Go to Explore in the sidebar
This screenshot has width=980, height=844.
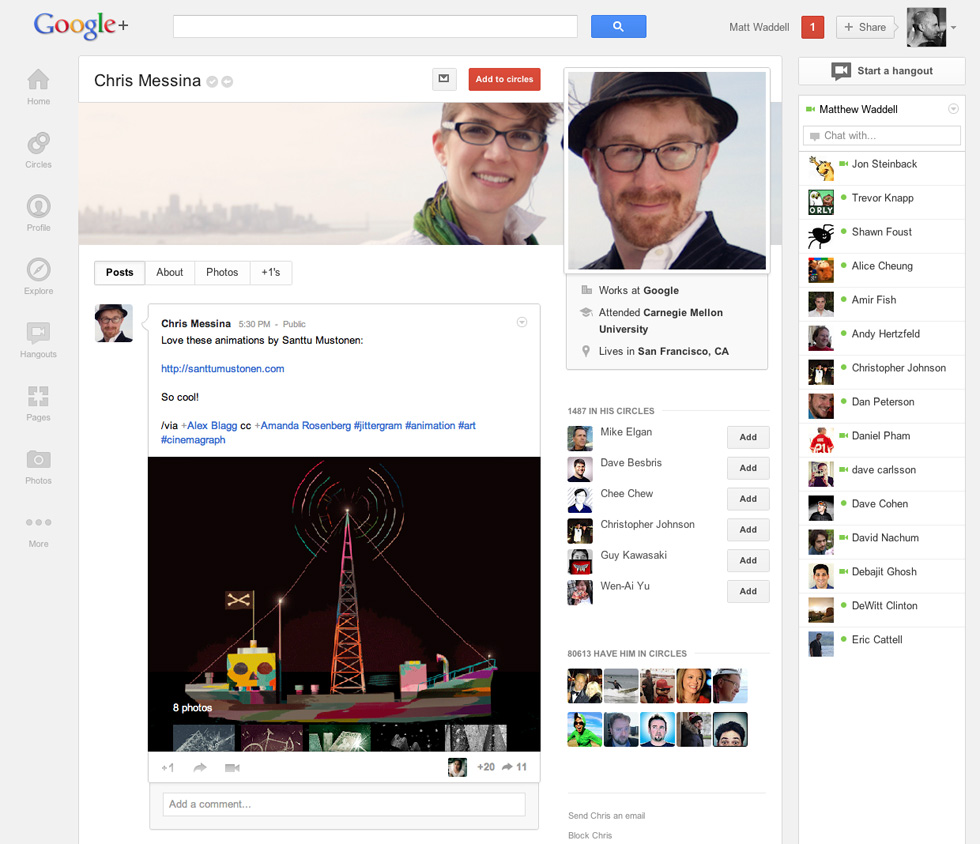[38, 276]
